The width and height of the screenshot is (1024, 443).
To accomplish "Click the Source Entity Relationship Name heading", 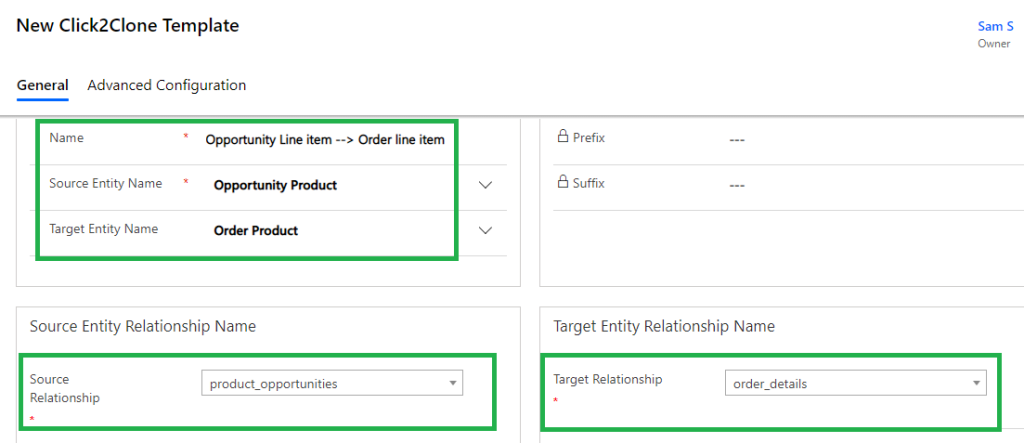I will [x=143, y=326].
